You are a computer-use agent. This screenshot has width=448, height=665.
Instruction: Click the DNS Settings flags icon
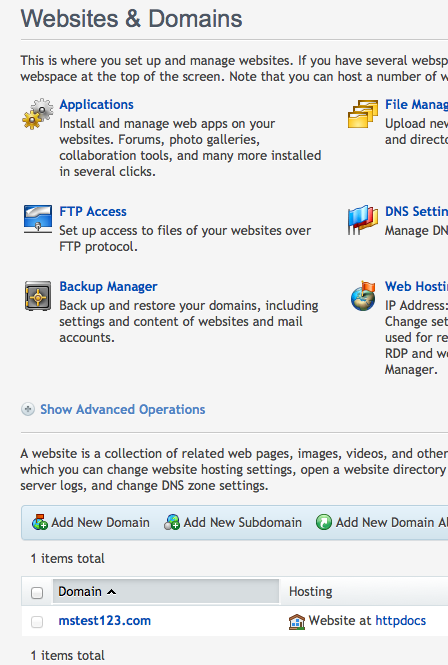click(x=363, y=220)
